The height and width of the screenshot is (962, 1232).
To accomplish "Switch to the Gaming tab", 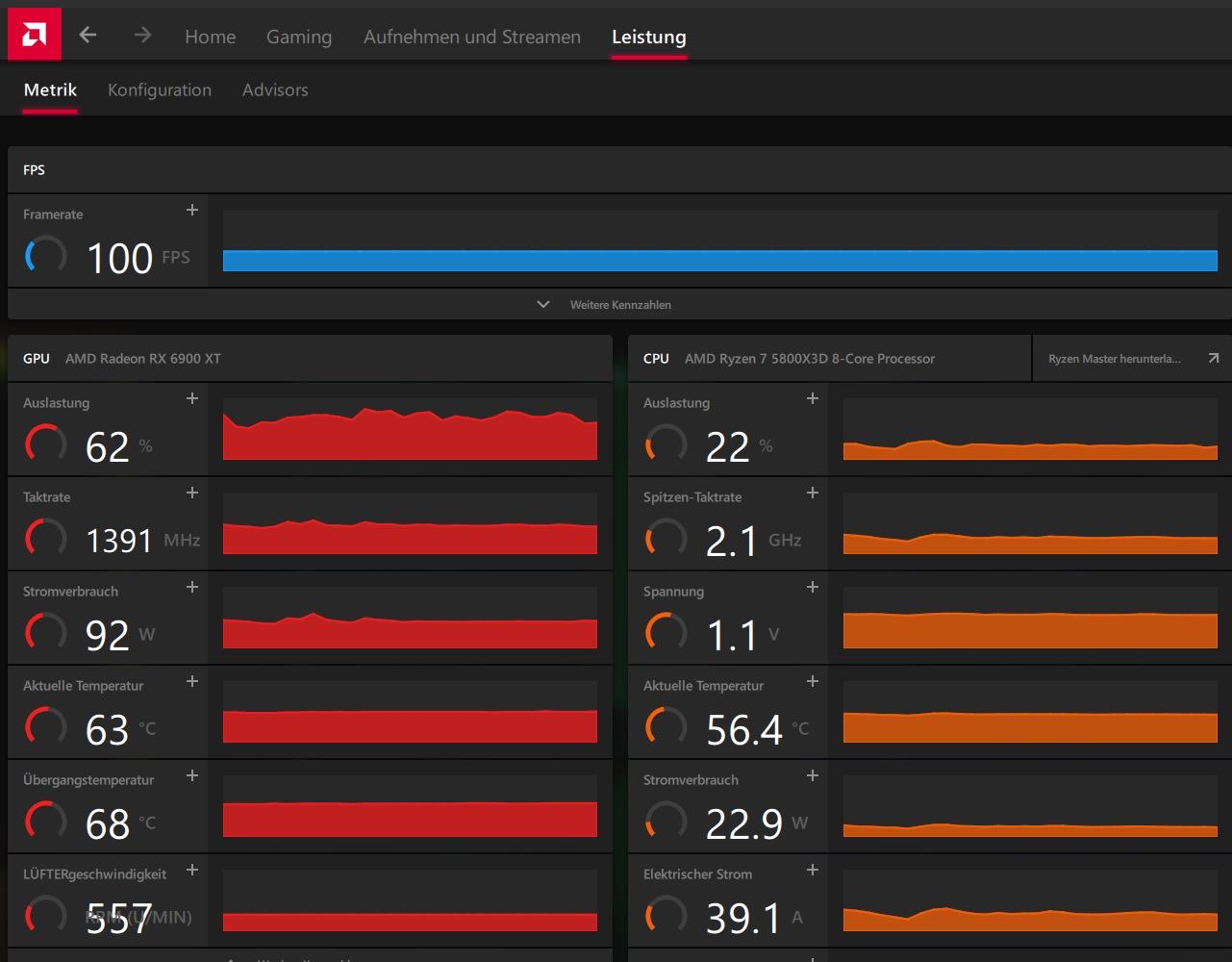I will (x=299, y=37).
